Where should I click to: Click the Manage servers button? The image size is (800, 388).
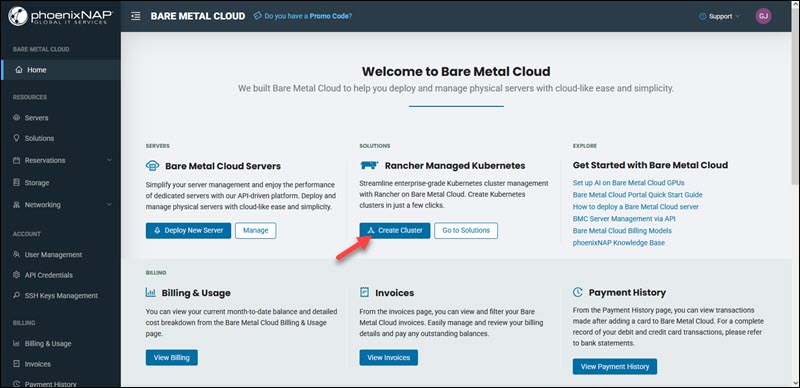[256, 230]
